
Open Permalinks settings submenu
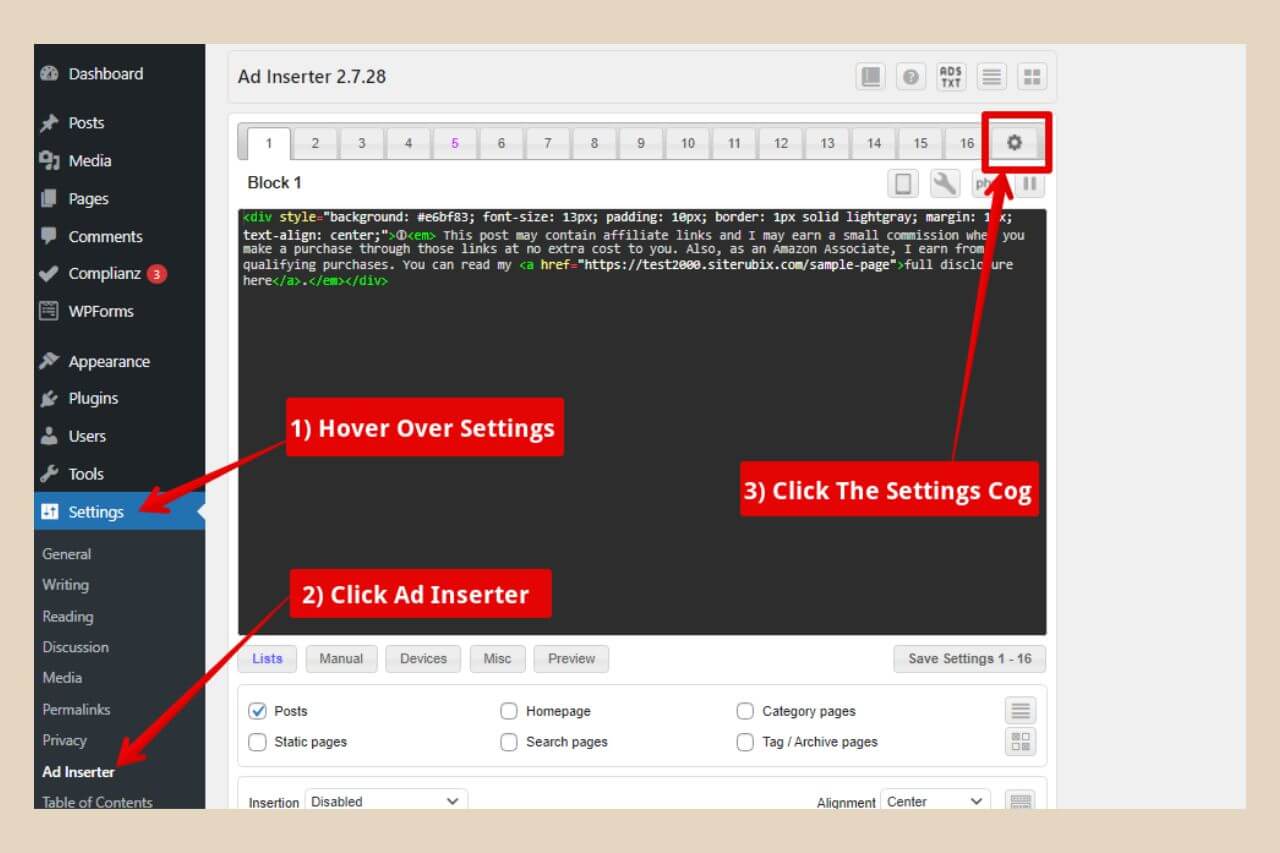[x=76, y=710]
